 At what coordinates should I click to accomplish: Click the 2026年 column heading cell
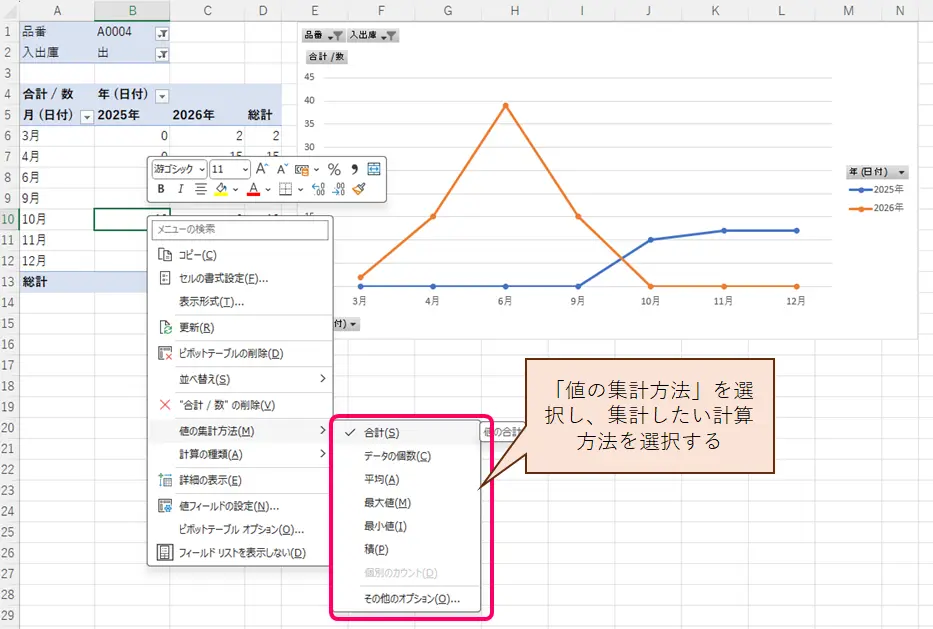coord(207,115)
